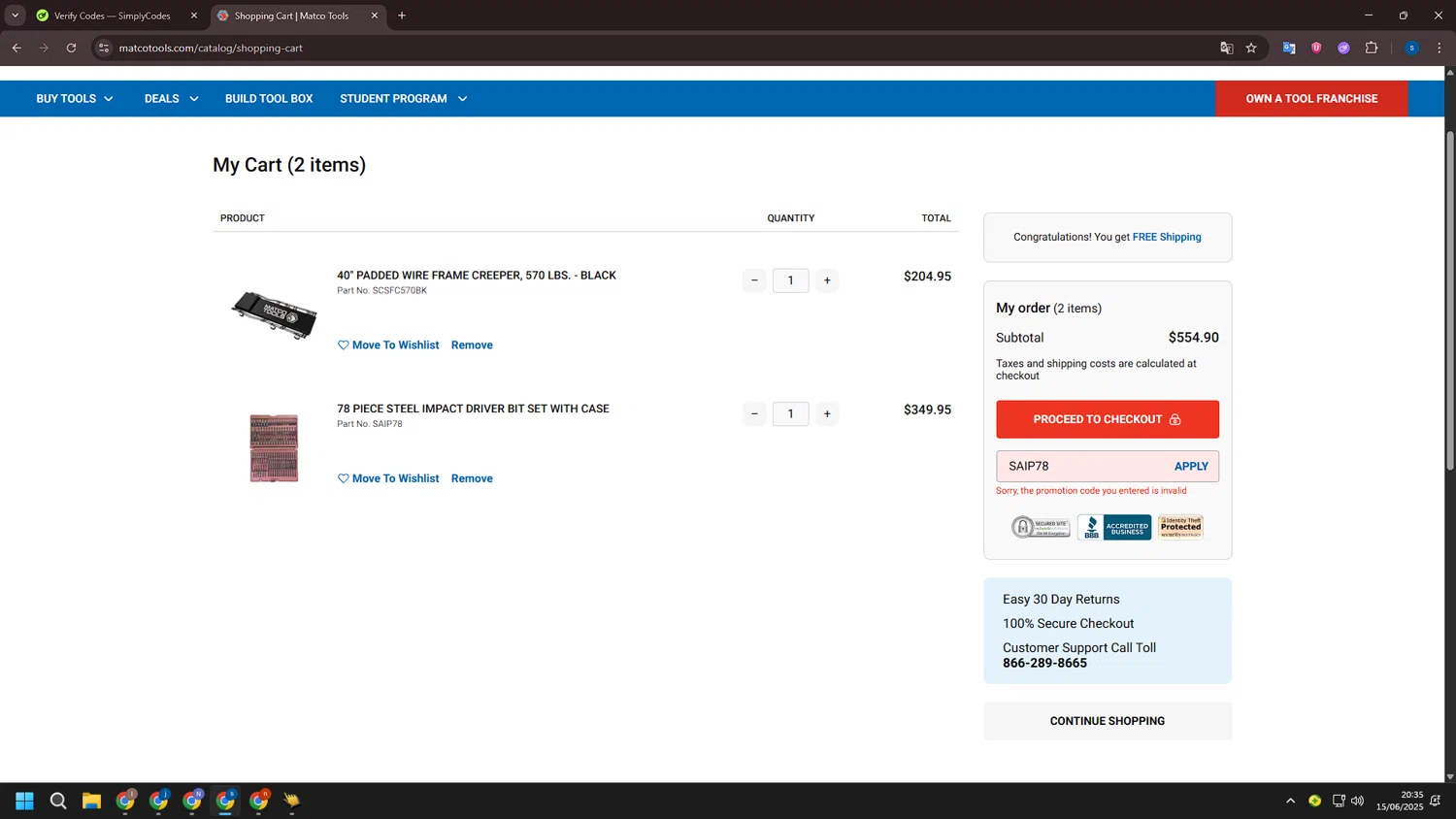The width and height of the screenshot is (1456, 819).
Task: Expand the Buy Tools menu
Action: [75, 99]
